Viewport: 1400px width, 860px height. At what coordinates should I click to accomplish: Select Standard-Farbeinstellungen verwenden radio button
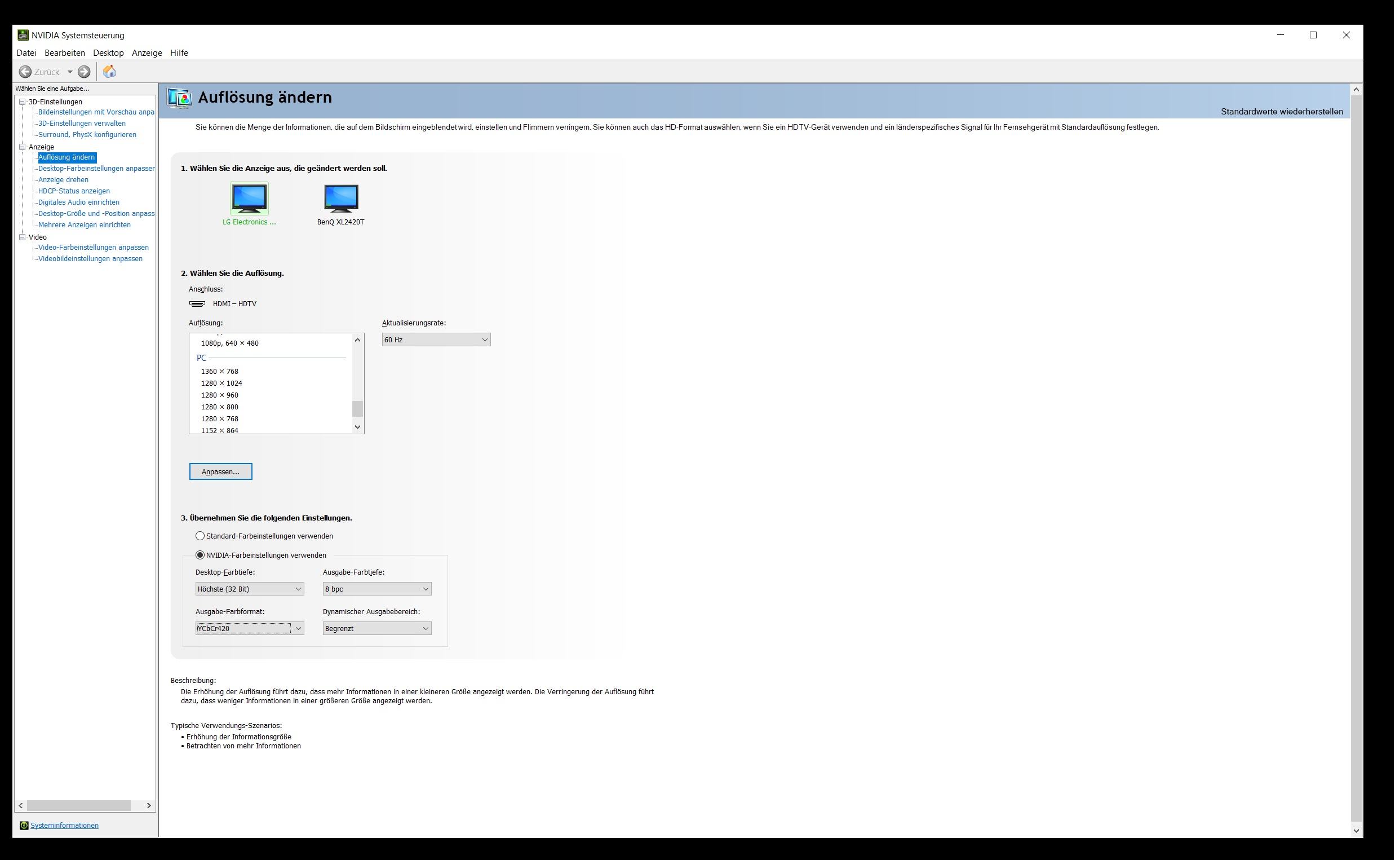pyautogui.click(x=200, y=536)
